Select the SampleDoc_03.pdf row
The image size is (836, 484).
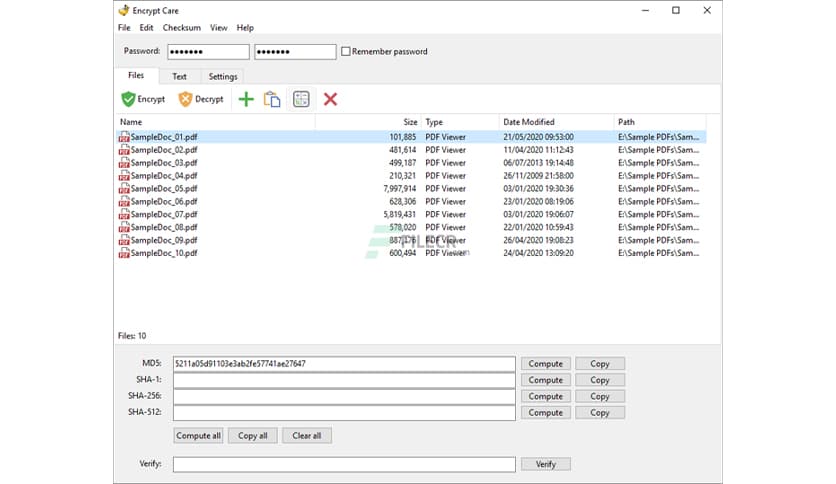411,163
